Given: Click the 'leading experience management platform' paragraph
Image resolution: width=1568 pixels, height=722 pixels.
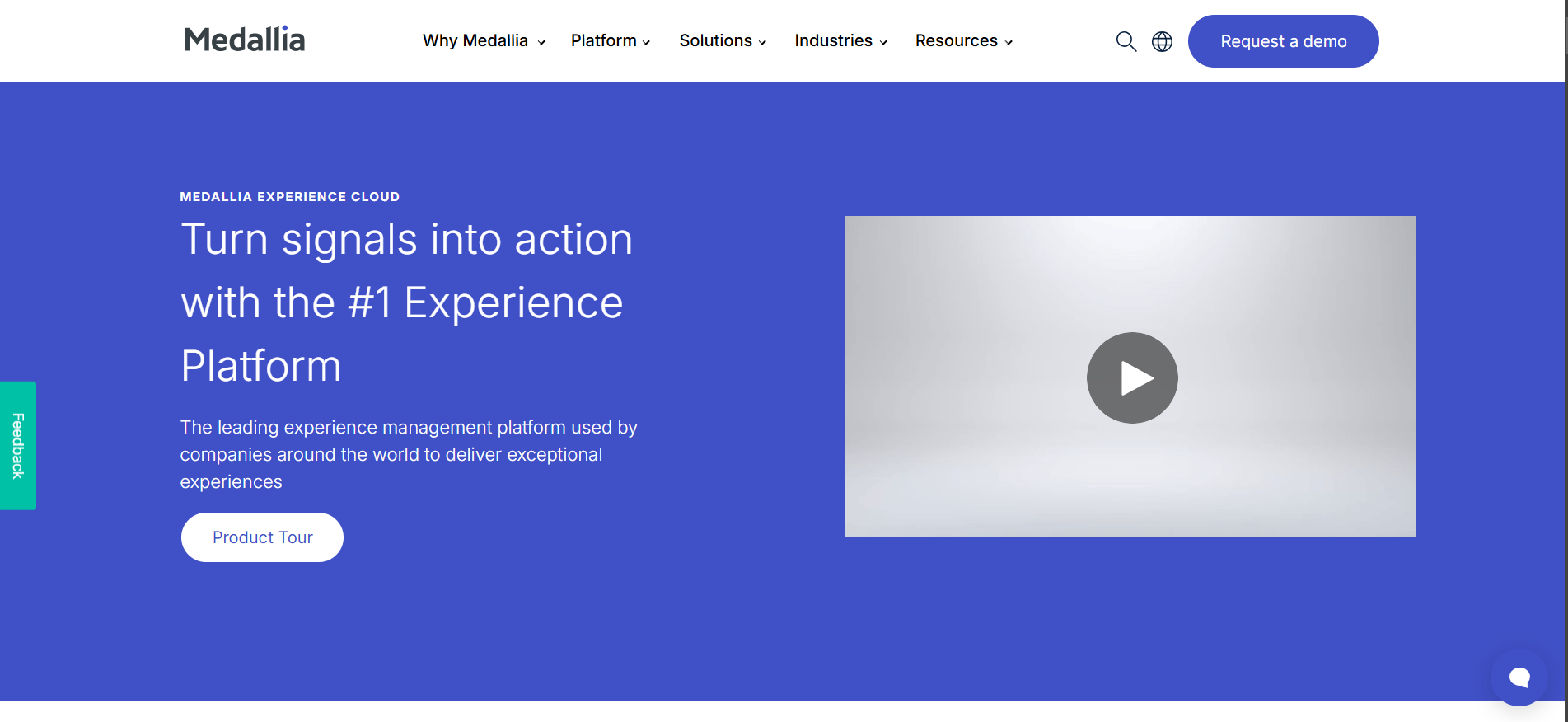Looking at the screenshot, I should click(x=409, y=454).
